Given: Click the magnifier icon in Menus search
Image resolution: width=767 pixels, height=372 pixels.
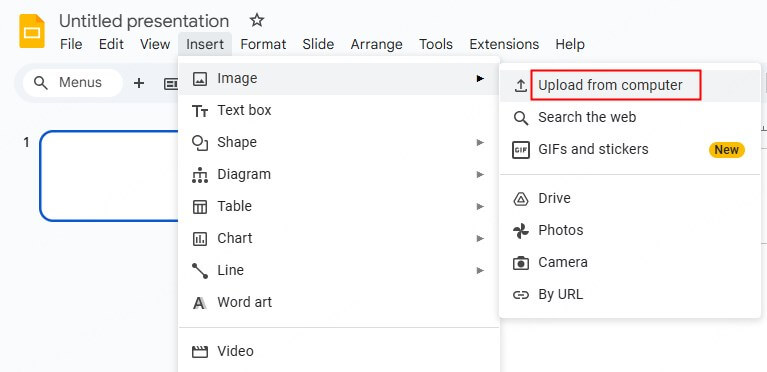Looking at the screenshot, I should 41,83.
